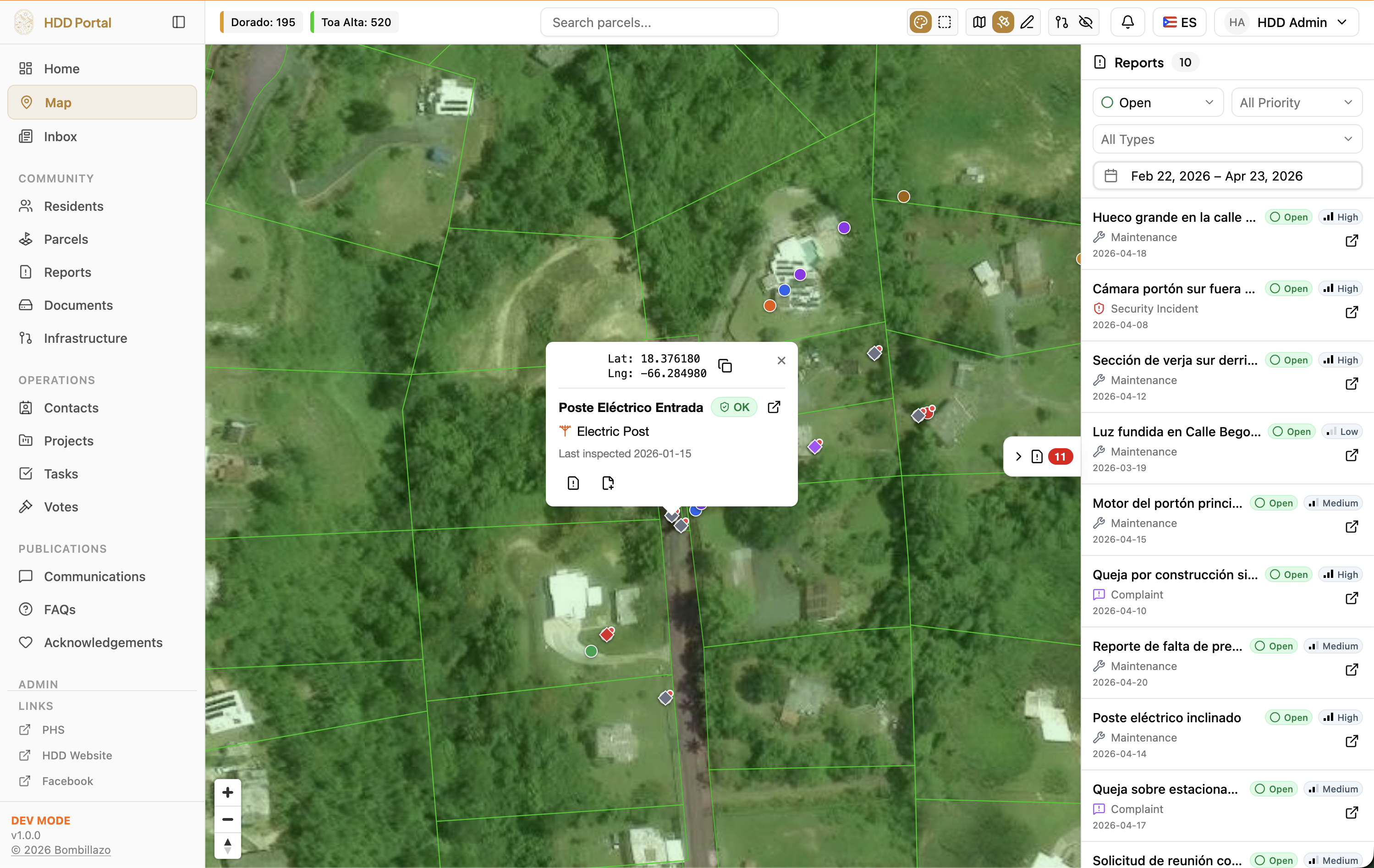Toggle the color palette map styling
Viewport: 1374px width, 868px height.
pos(920,22)
